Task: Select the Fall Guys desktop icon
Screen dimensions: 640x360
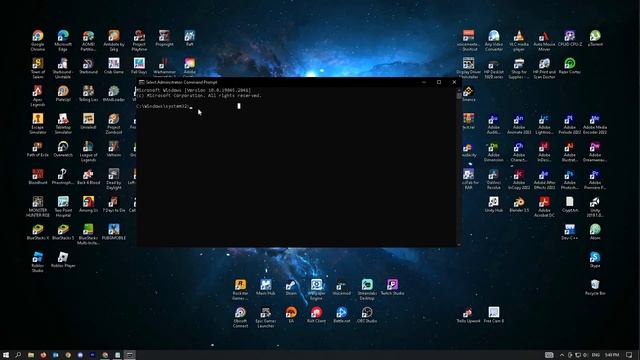Action: [139, 65]
